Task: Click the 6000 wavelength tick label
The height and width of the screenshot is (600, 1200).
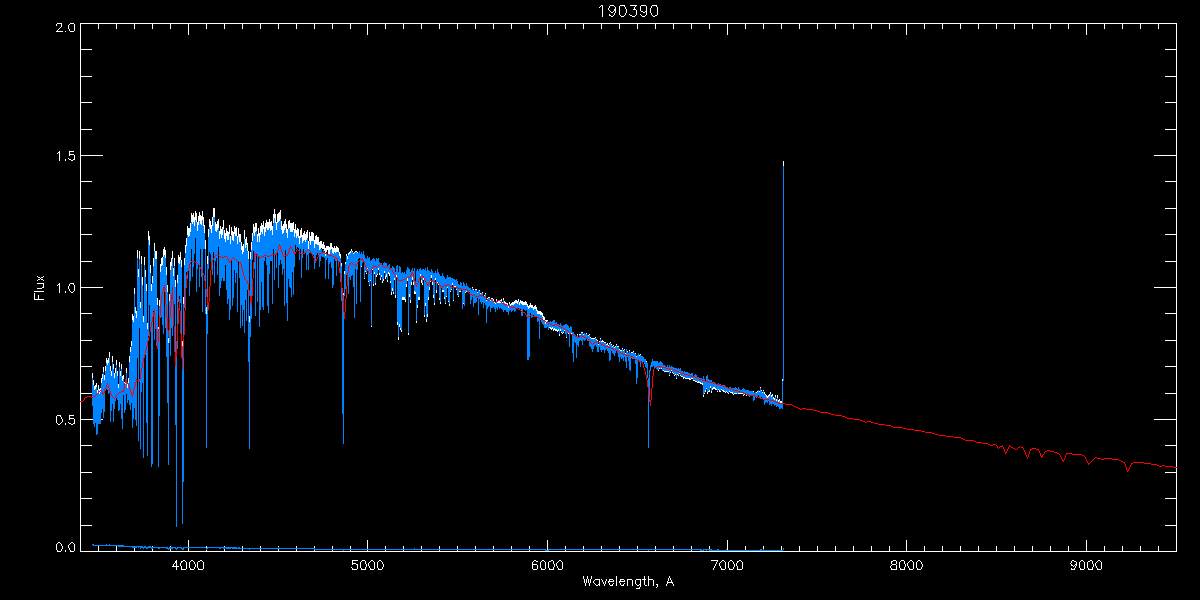Action: pos(547,566)
